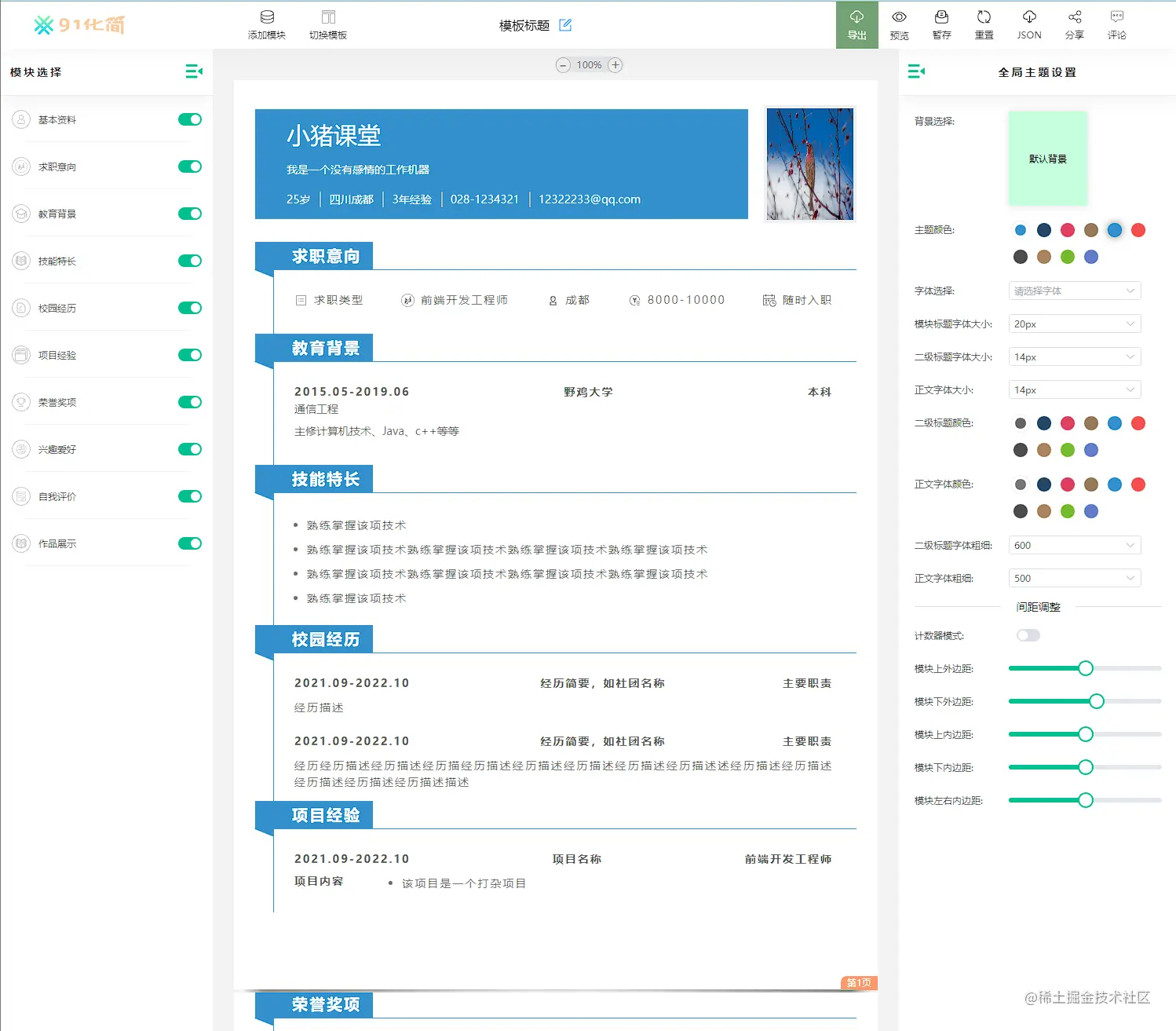The height and width of the screenshot is (1031, 1176).
Task: Click the zoom-in plus button
Action: [x=615, y=65]
